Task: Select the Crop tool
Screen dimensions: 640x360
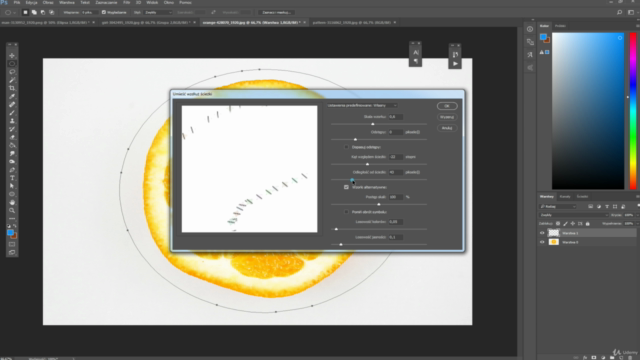Action: 12,88
